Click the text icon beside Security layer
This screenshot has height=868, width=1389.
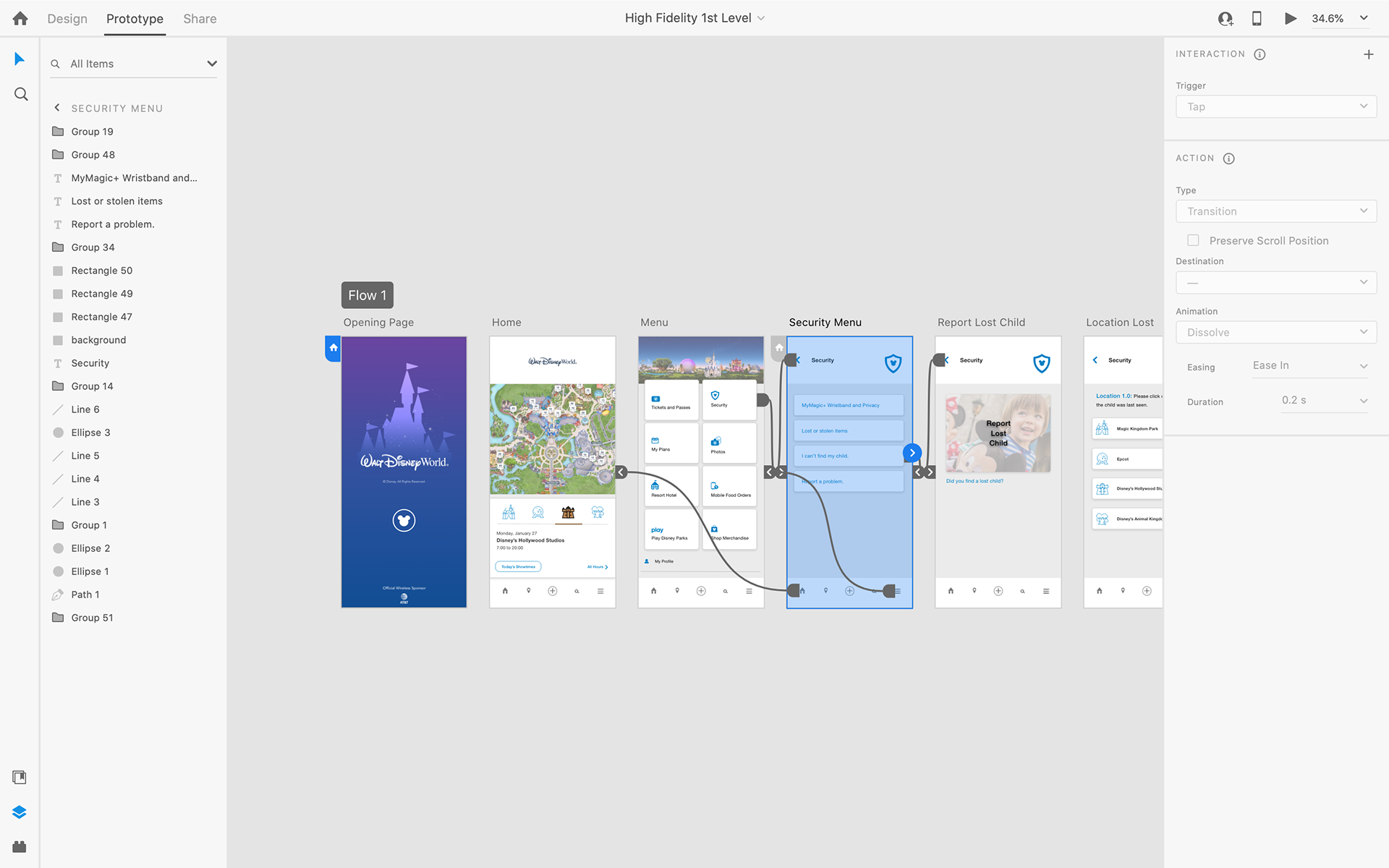(x=58, y=363)
